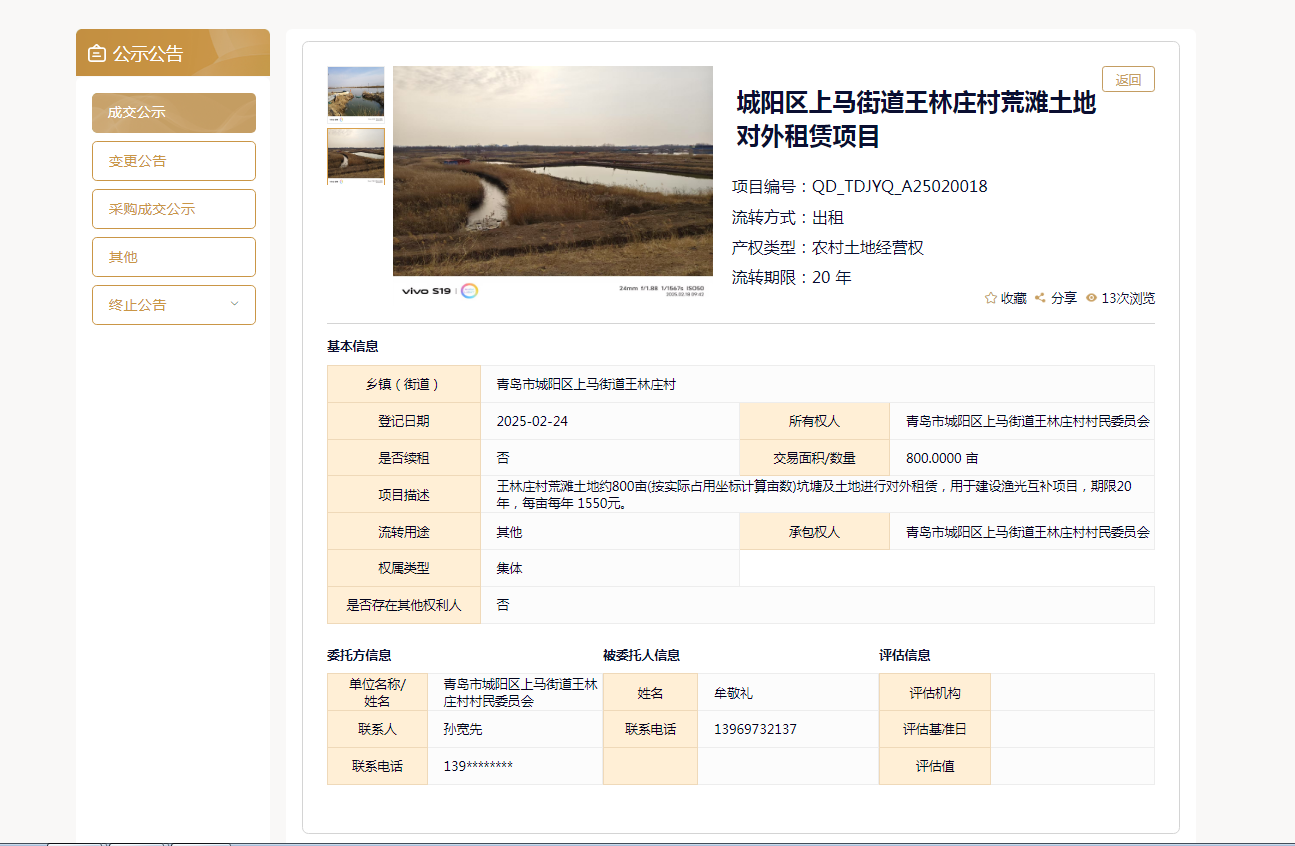Expand the 终止公告 chevron arrow
Screen dimensions: 1295x846
tap(235, 304)
